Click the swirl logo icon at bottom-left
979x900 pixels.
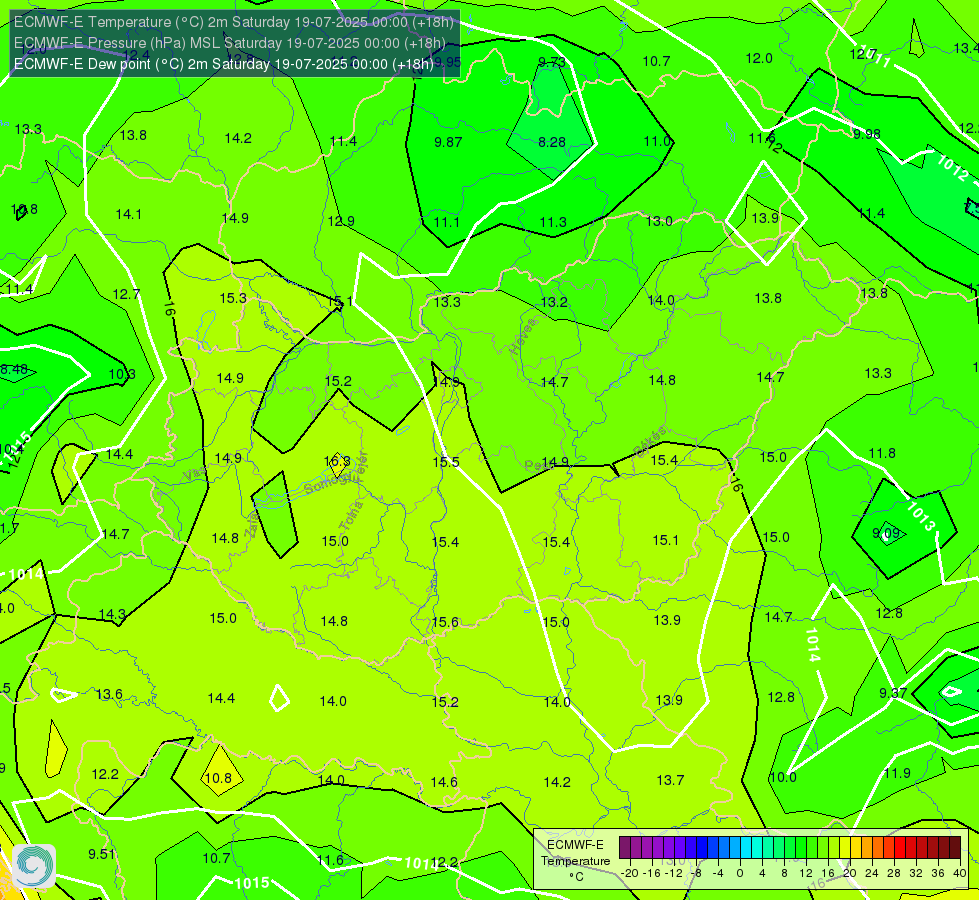click(34, 866)
